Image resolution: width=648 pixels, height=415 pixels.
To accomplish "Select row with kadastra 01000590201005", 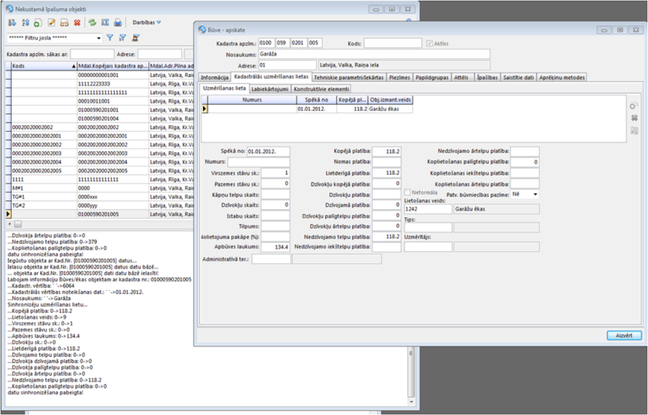I will click(x=99, y=214).
